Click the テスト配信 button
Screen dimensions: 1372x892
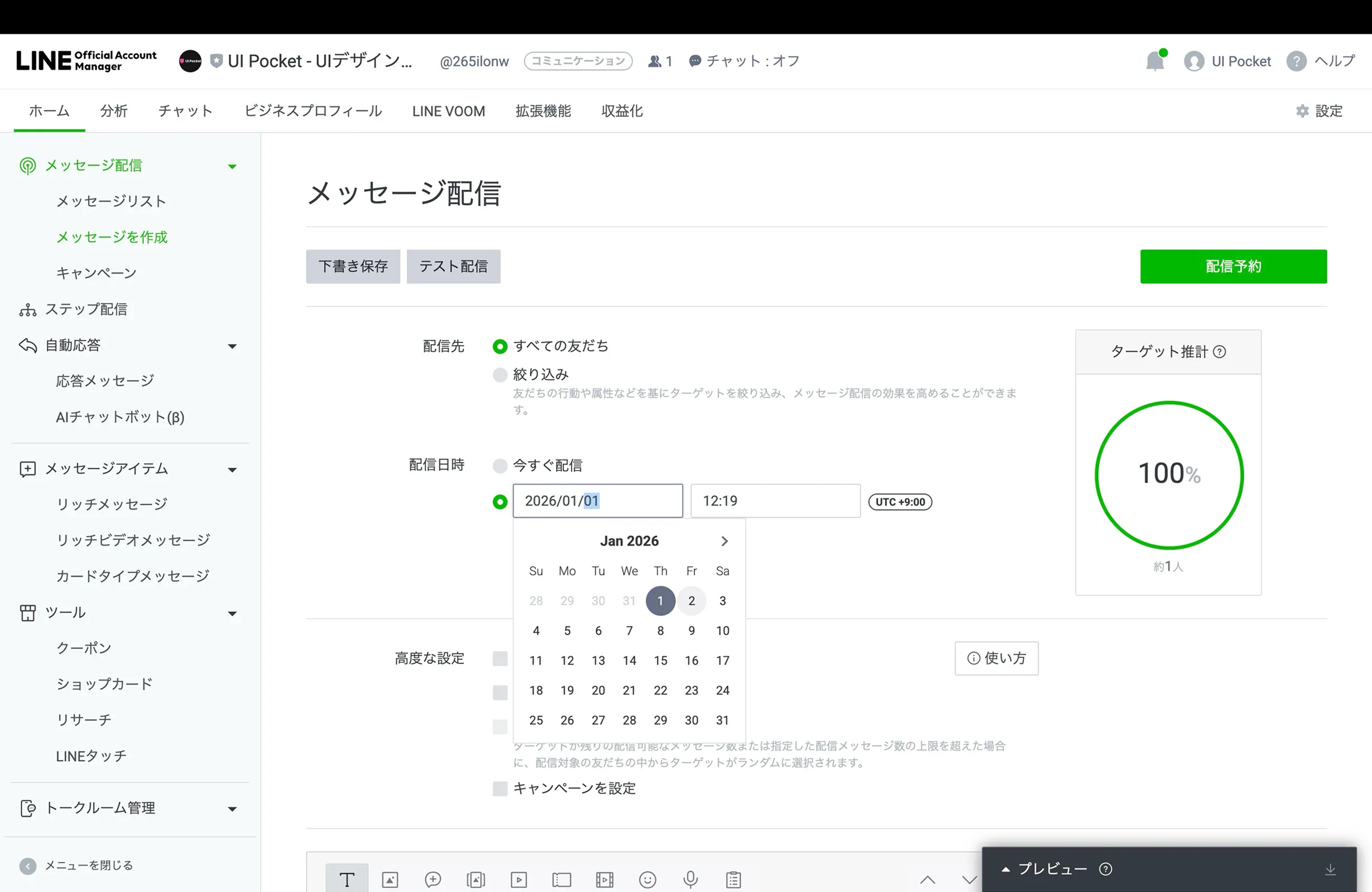pos(453,266)
